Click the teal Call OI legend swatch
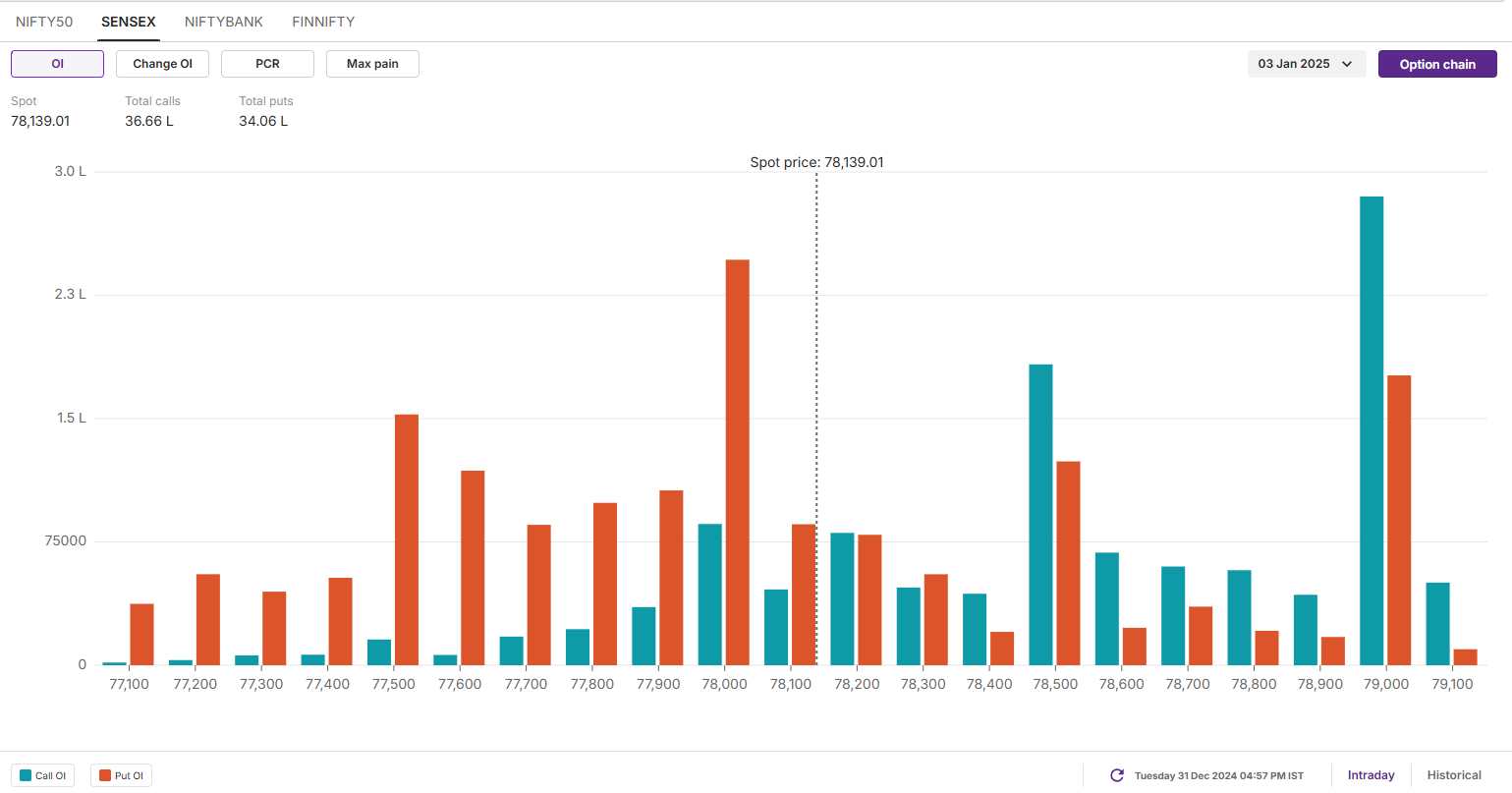 (26, 775)
